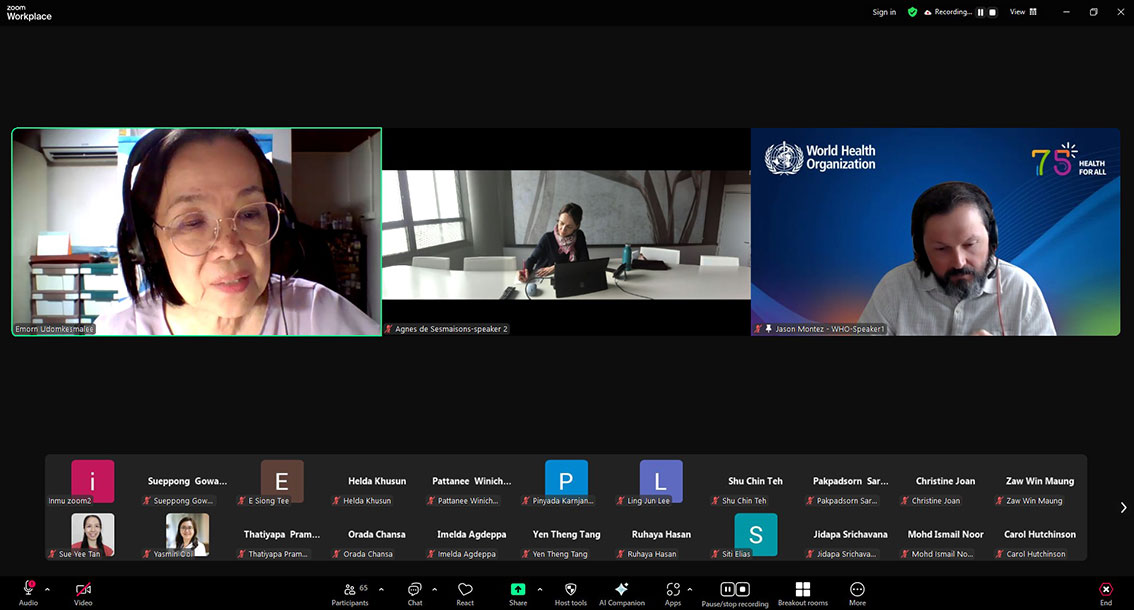This screenshot has width=1134, height=610.
Task: Click the End meeting button
Action: click(1105, 592)
